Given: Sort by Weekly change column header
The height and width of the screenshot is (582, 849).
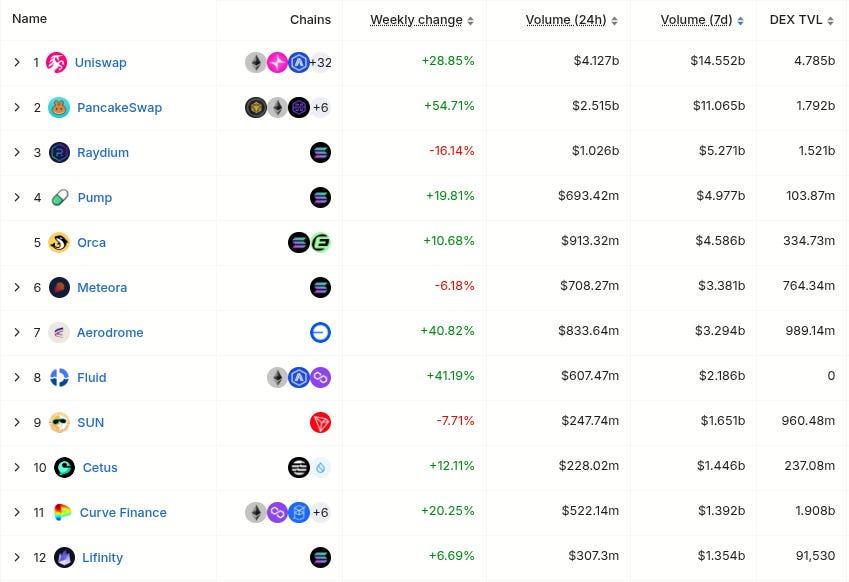Looking at the screenshot, I should click(416, 20).
